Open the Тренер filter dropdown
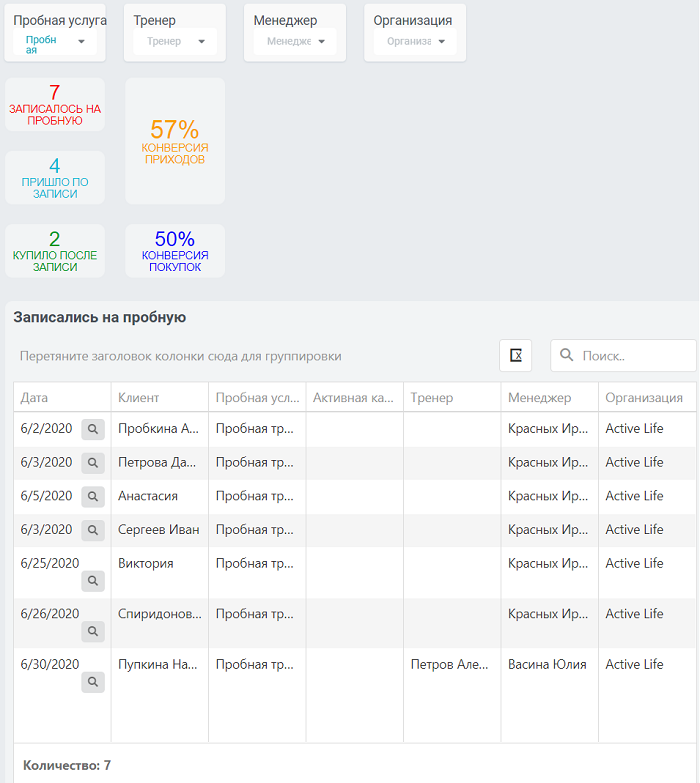Viewport: 700px width, 783px height. pyautogui.click(x=175, y=41)
